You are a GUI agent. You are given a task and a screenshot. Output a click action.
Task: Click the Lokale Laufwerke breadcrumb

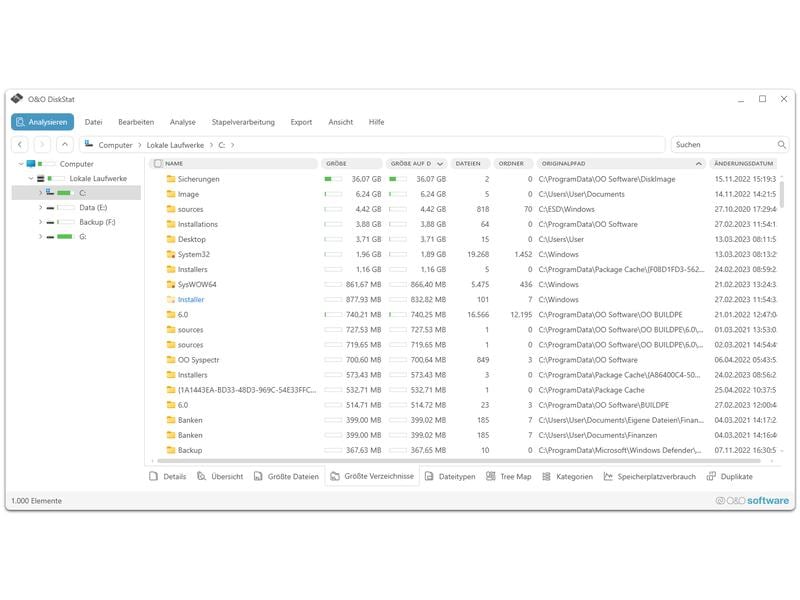[175, 145]
